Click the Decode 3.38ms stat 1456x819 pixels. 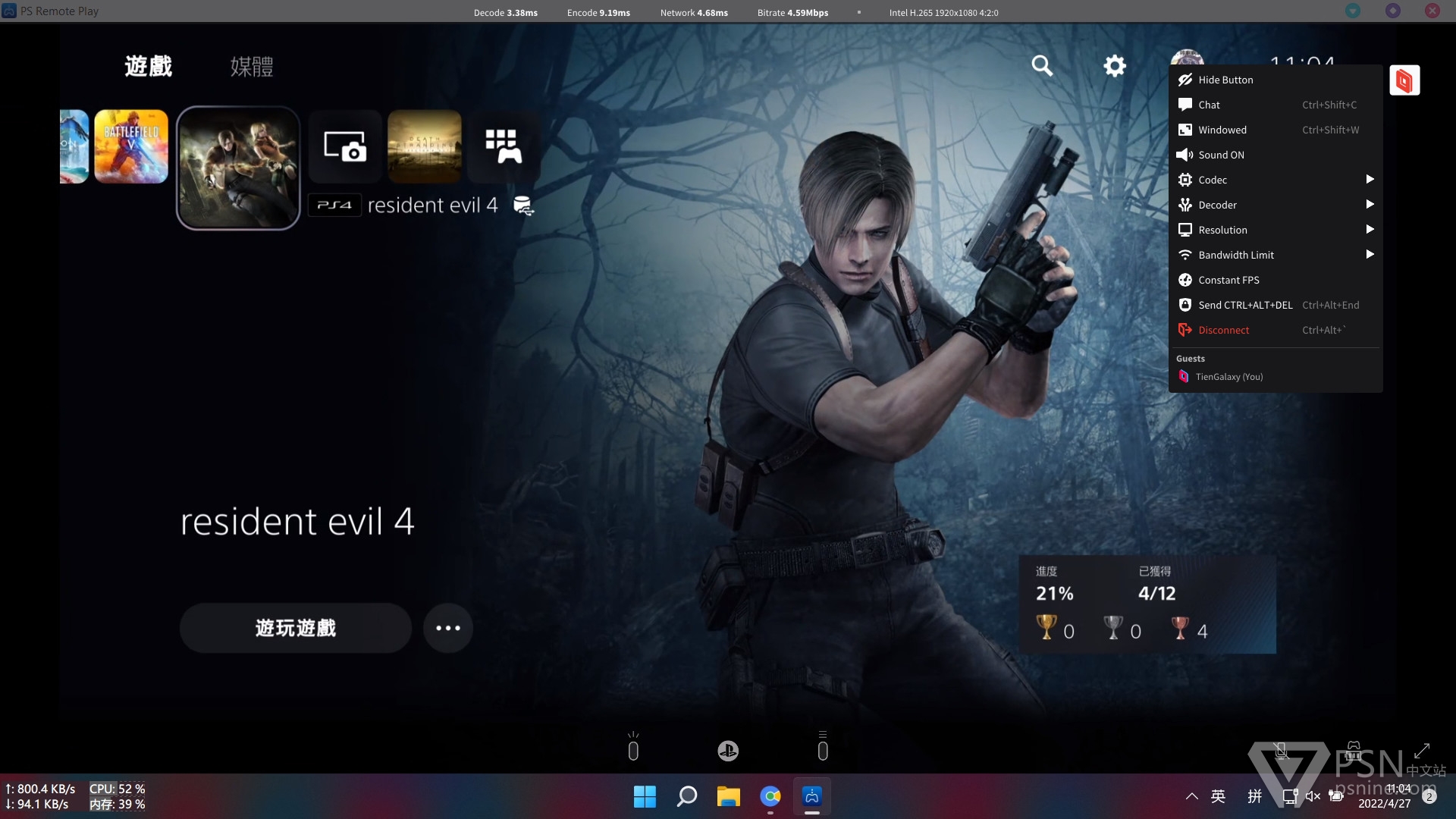pos(506,12)
